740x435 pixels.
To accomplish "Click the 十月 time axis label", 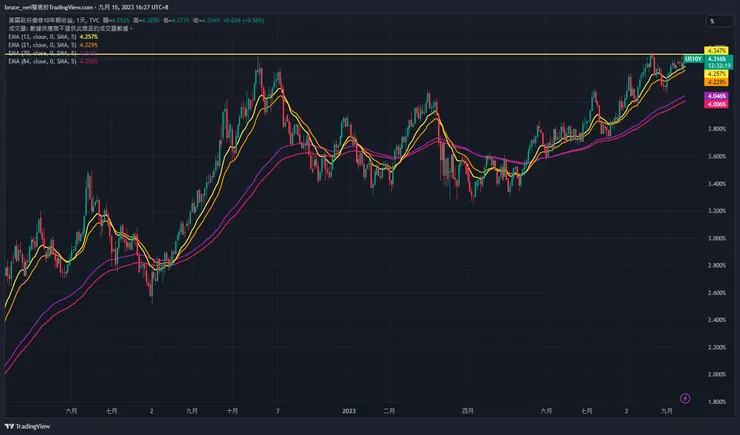I will click(232, 411).
